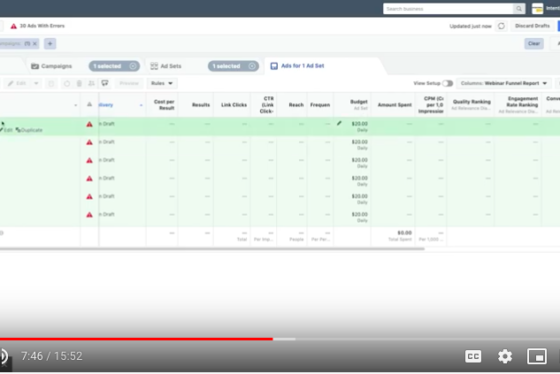Click the people audience icon in the toolbar
Image resolution: width=560 pixels, height=374 pixels.
(x=91, y=83)
